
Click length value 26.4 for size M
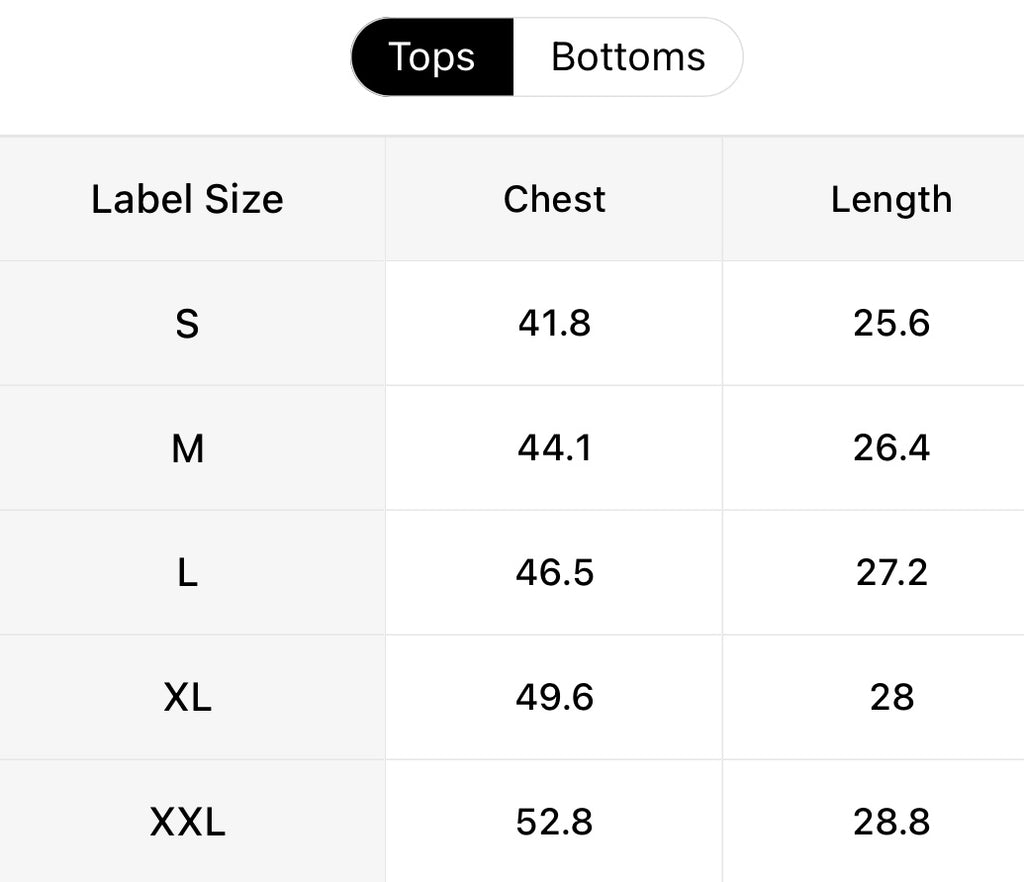(x=891, y=448)
